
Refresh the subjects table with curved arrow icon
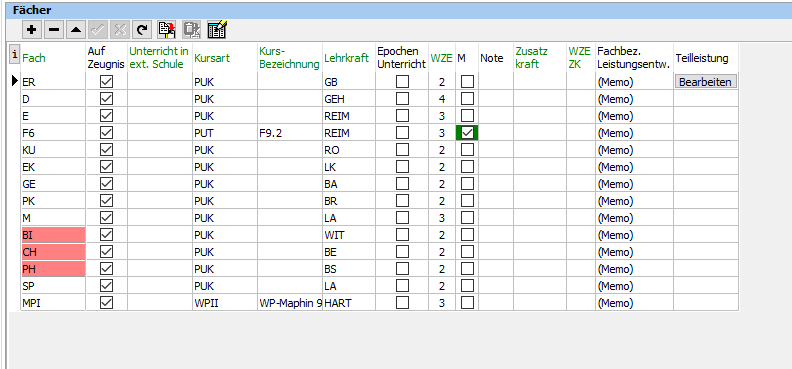142,30
